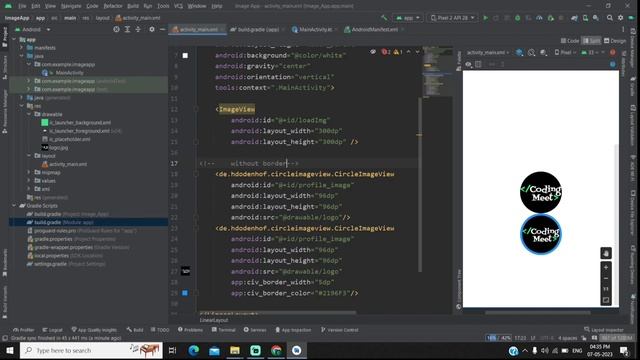Click the pan hand tool in preview
Screen dimensions: 640x360
[606, 253]
